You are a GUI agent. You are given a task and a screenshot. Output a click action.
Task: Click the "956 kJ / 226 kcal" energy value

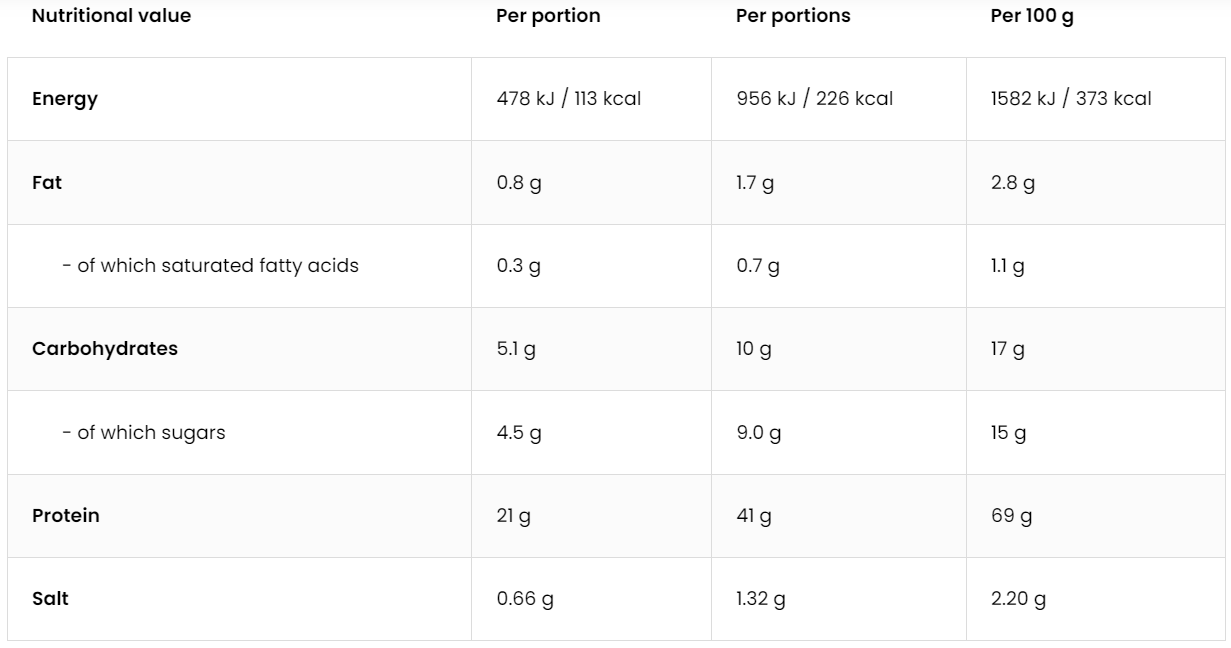coord(815,99)
